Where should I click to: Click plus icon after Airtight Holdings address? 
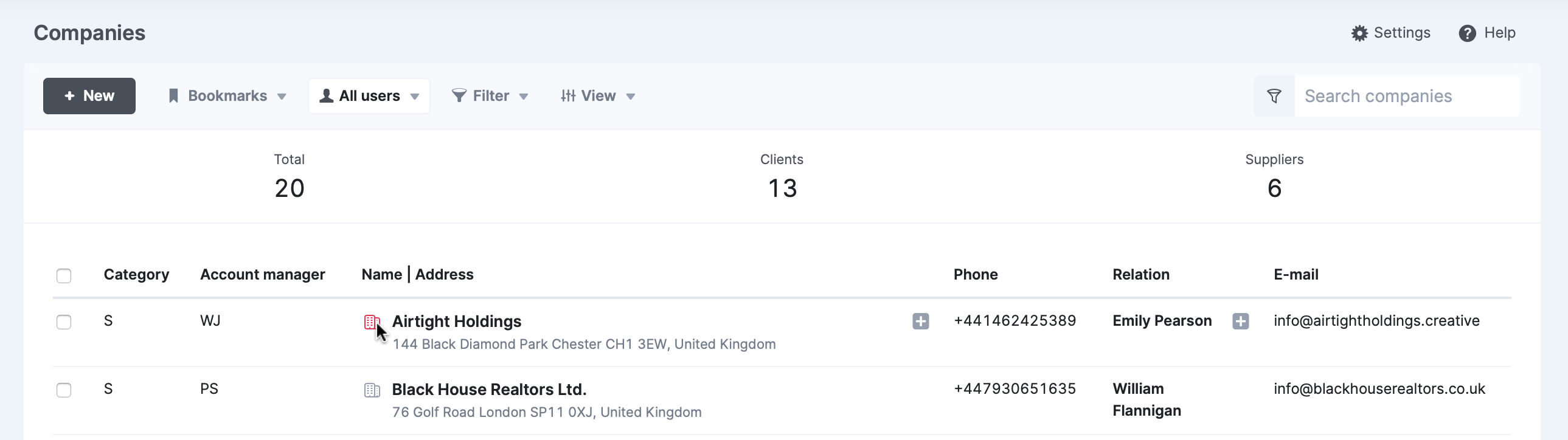920,321
